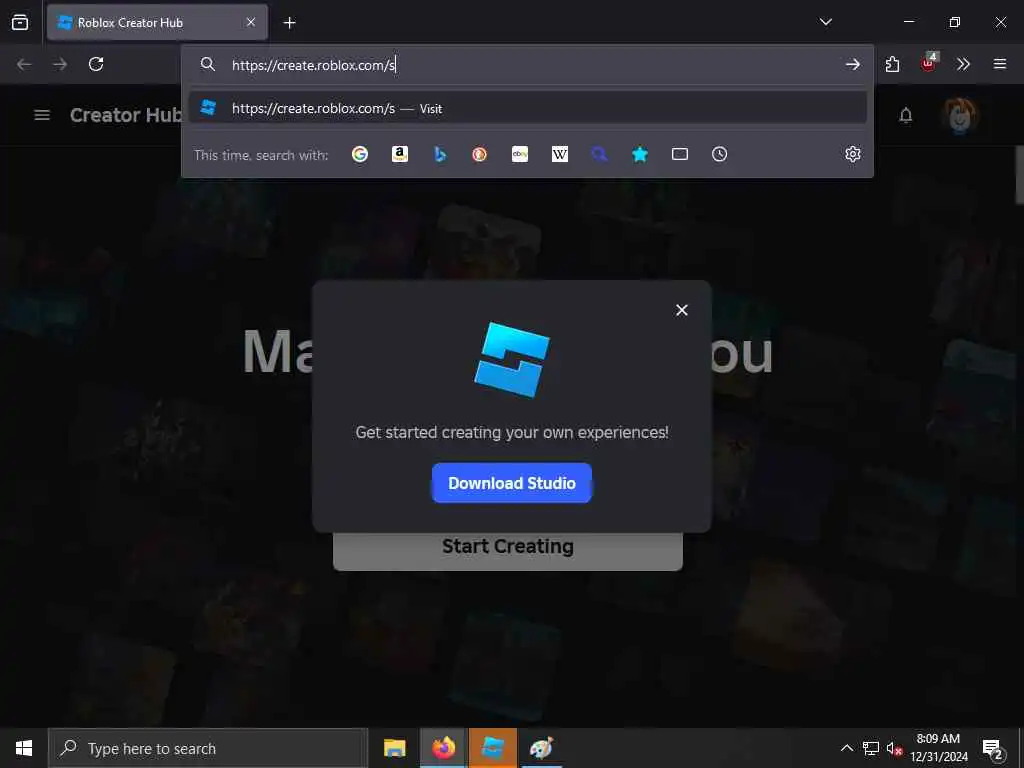
Task: Open Firefox application menu
Action: (1000, 64)
